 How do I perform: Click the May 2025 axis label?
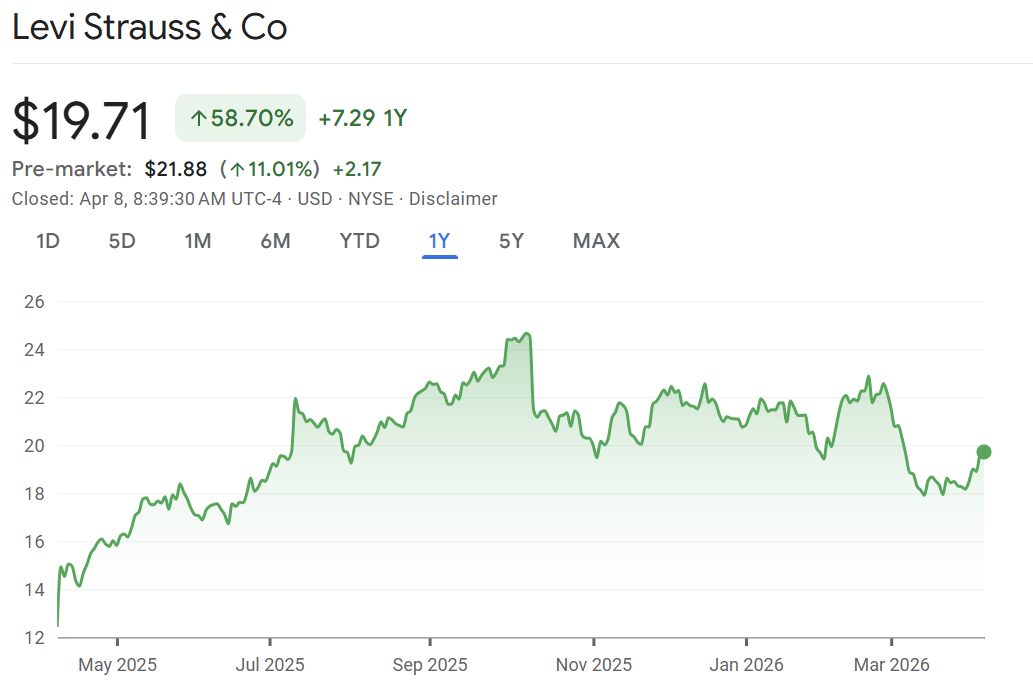[117, 664]
